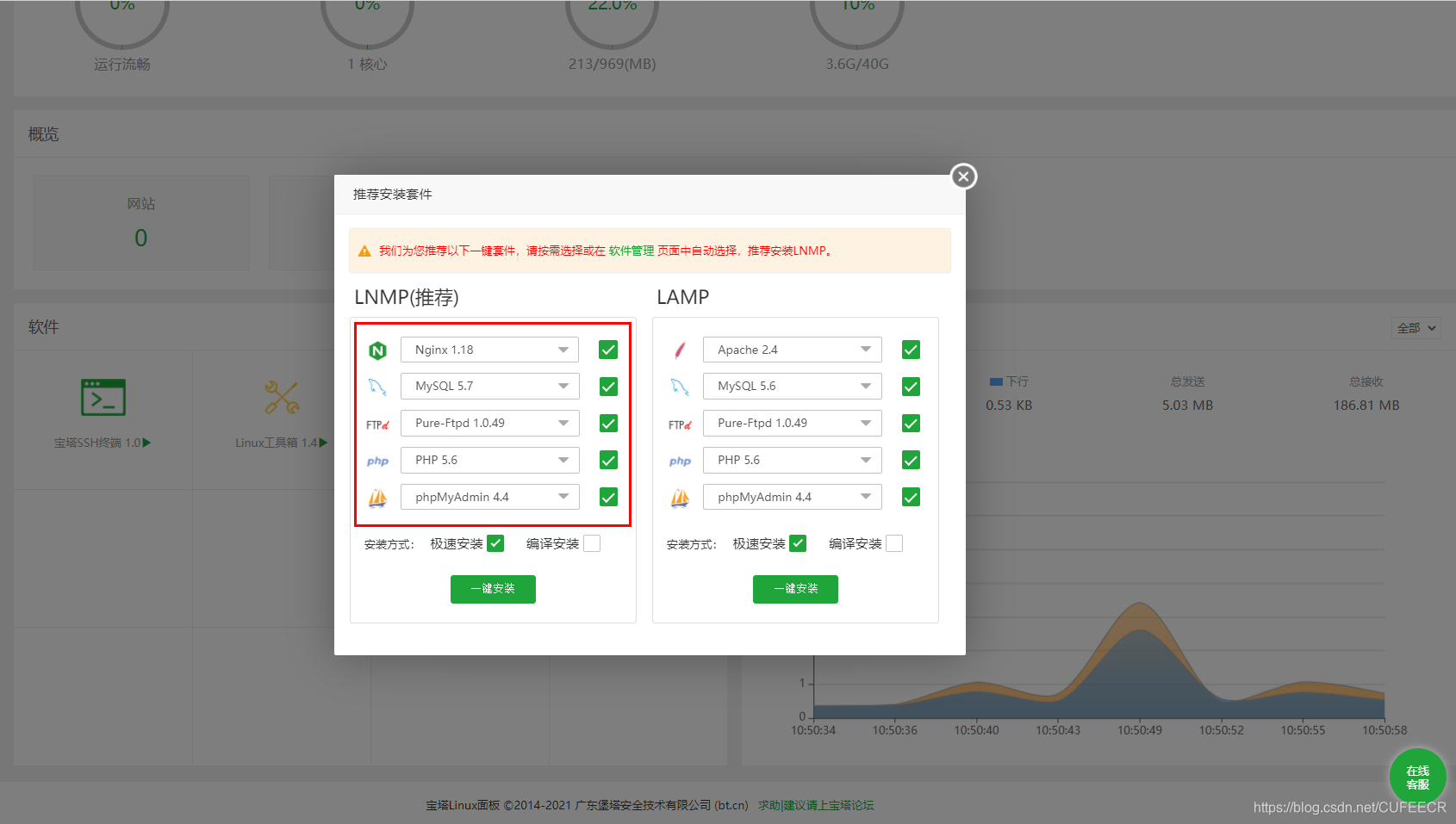1456x824 pixels.
Task: Open the 宝塔SSH终端 terminal icon
Action: click(x=103, y=398)
